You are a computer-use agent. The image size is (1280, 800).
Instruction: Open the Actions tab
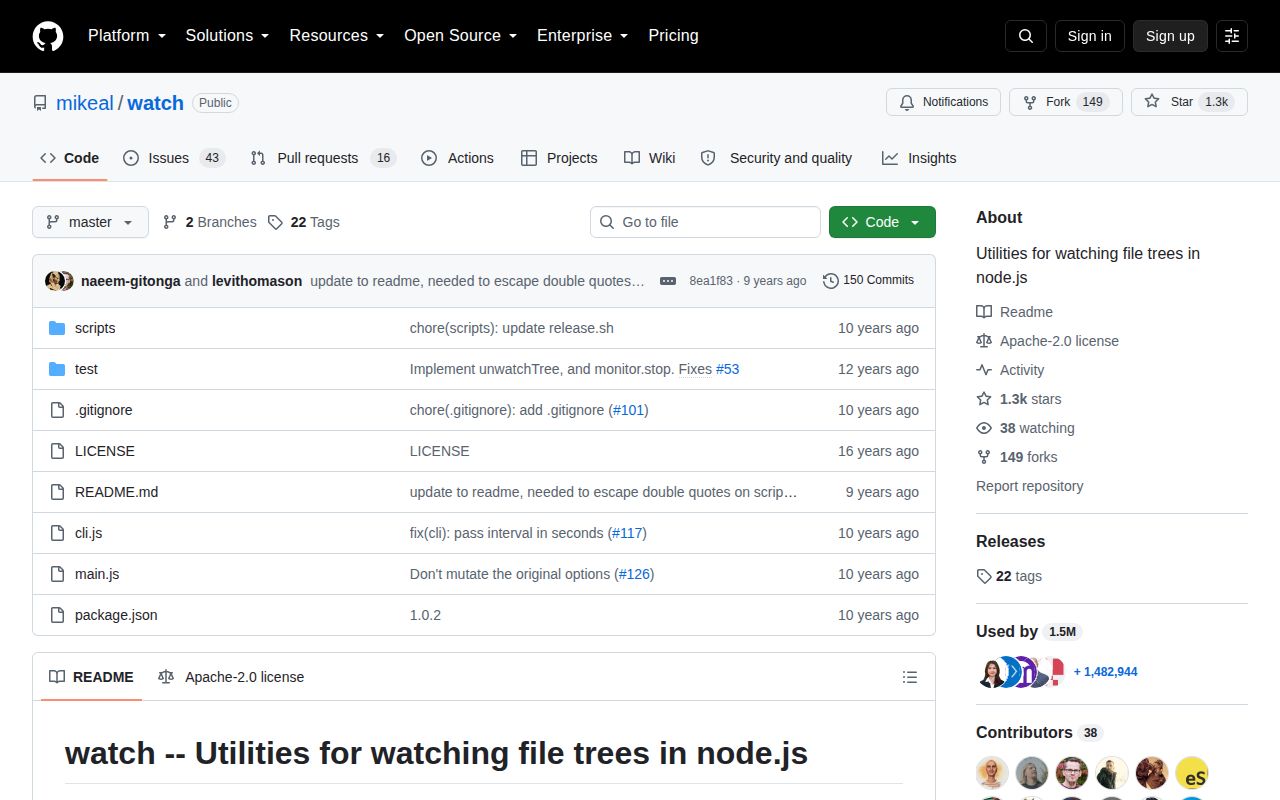point(458,158)
